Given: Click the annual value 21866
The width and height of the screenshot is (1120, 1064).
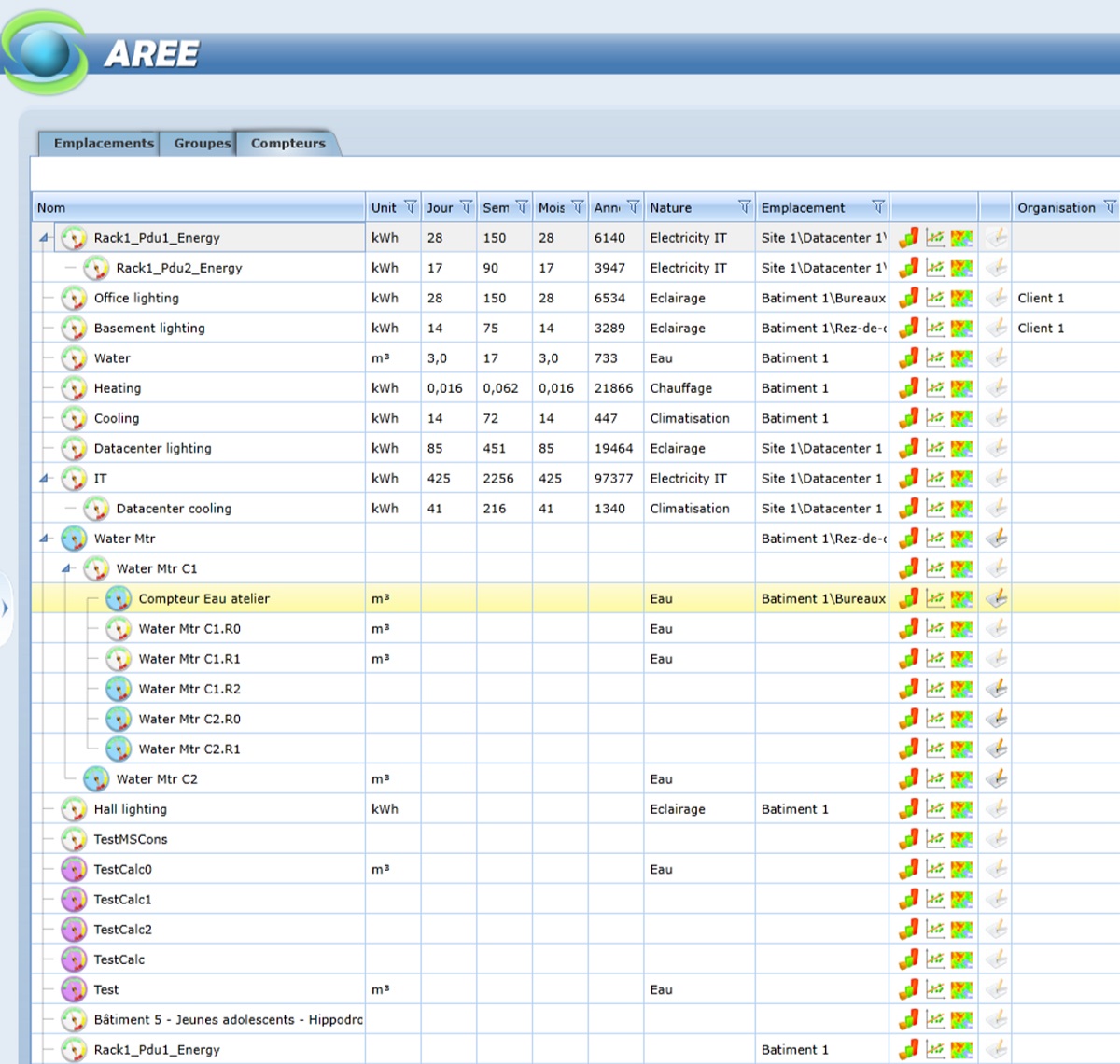Looking at the screenshot, I should click(613, 388).
